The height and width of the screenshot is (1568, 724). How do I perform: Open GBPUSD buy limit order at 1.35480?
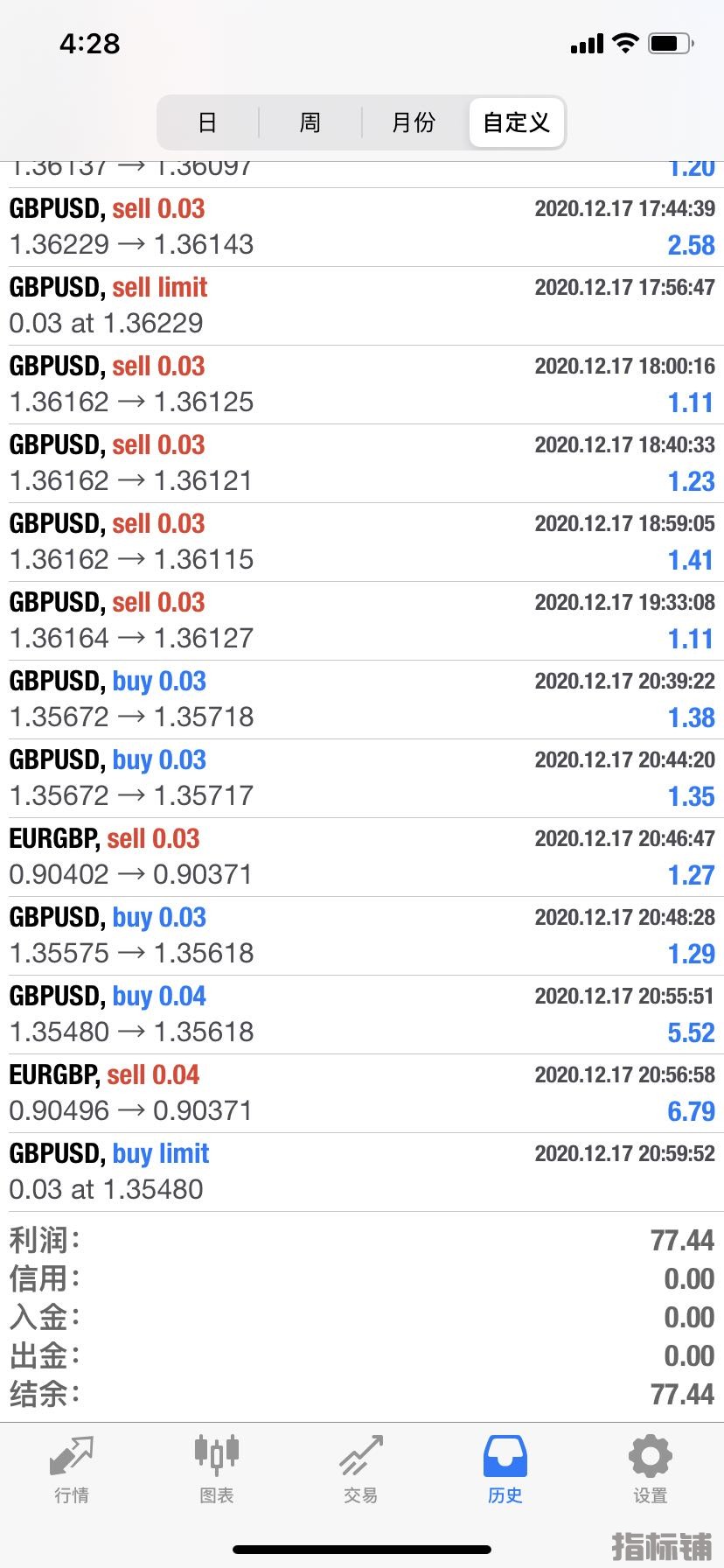pyautogui.click(x=362, y=1172)
